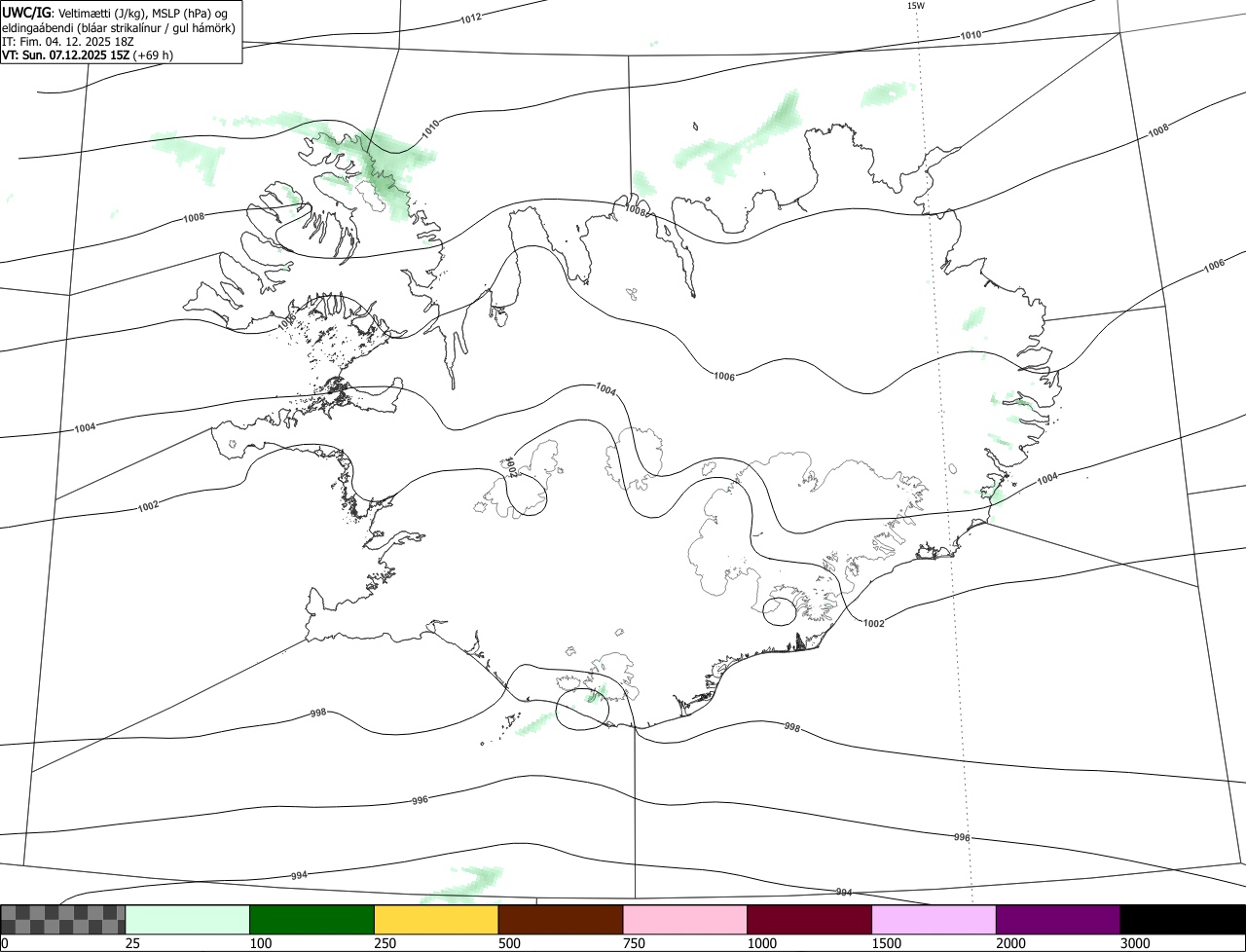Click the '1012' isobar label
Screen dimensions: 1246x952
[x=471, y=18]
